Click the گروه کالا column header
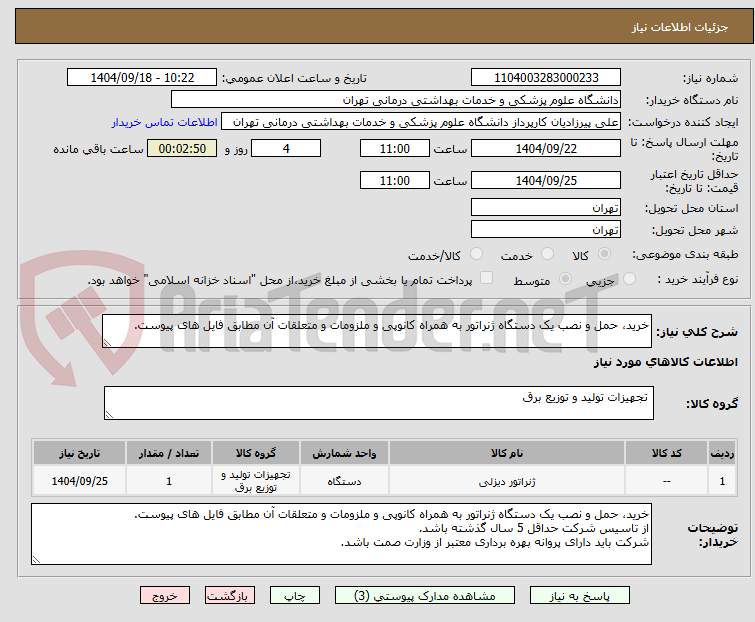 (x=256, y=453)
